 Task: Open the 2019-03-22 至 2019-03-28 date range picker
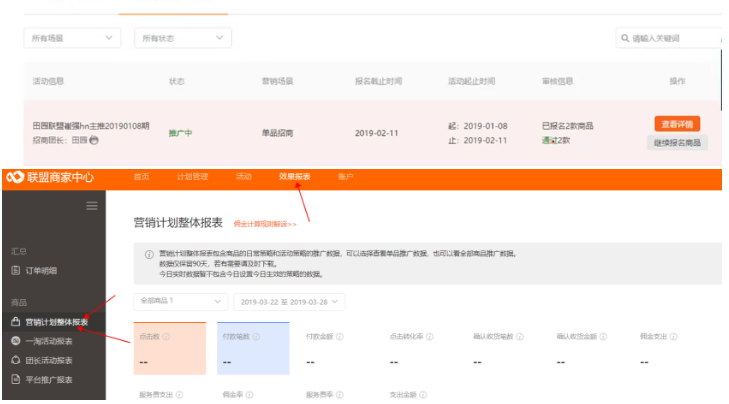click(x=289, y=302)
